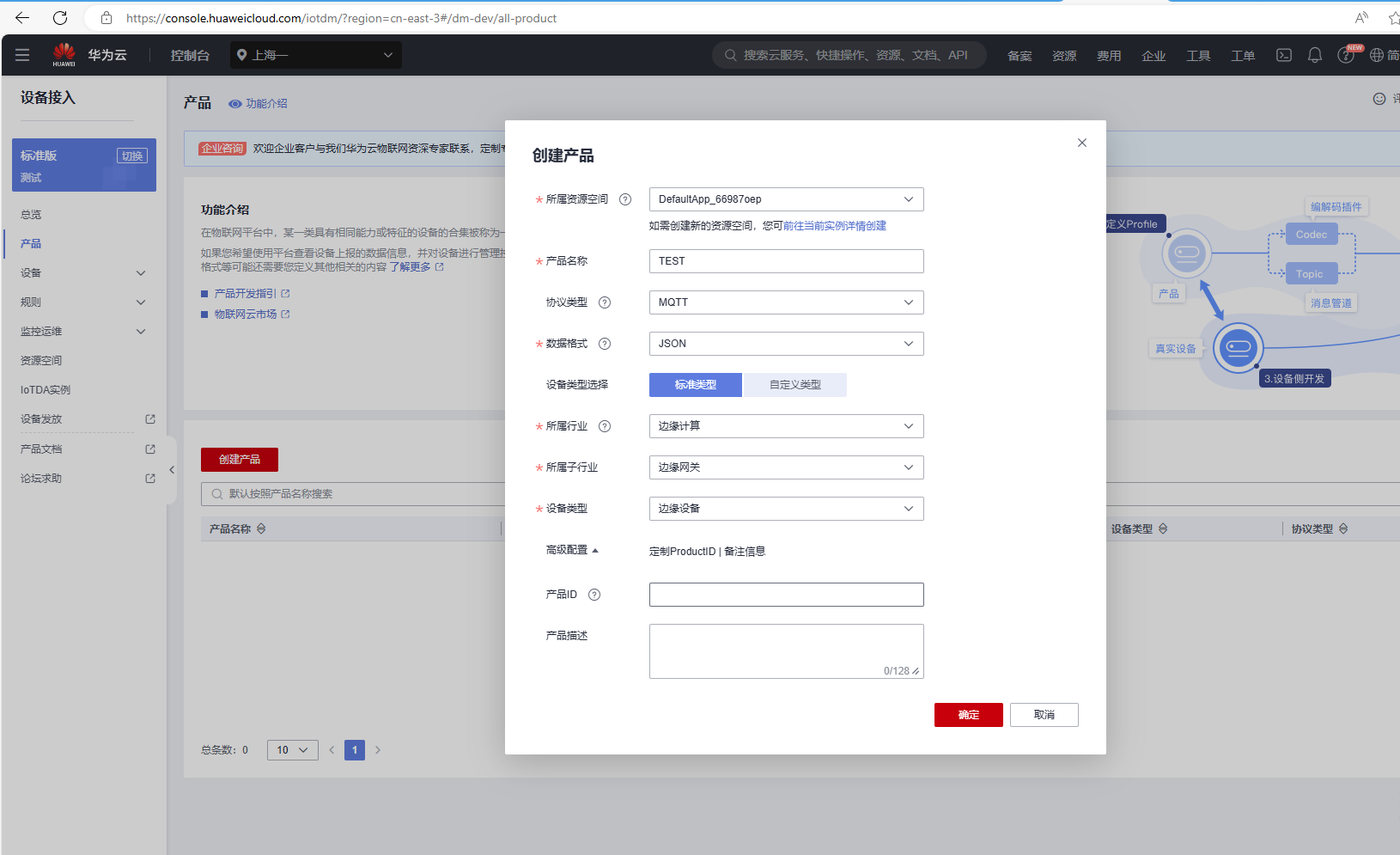Open 前往当前实例详情创建 link

click(x=834, y=226)
